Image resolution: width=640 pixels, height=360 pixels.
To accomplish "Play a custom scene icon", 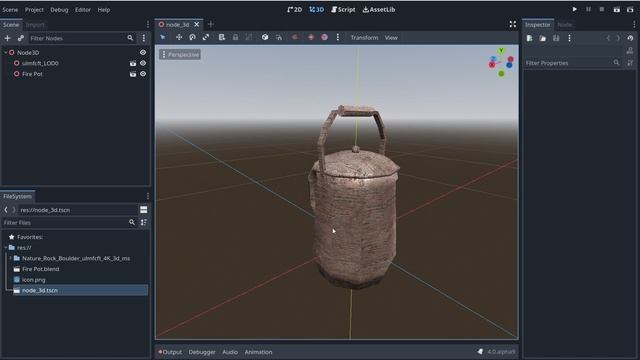I will pos(630,9).
